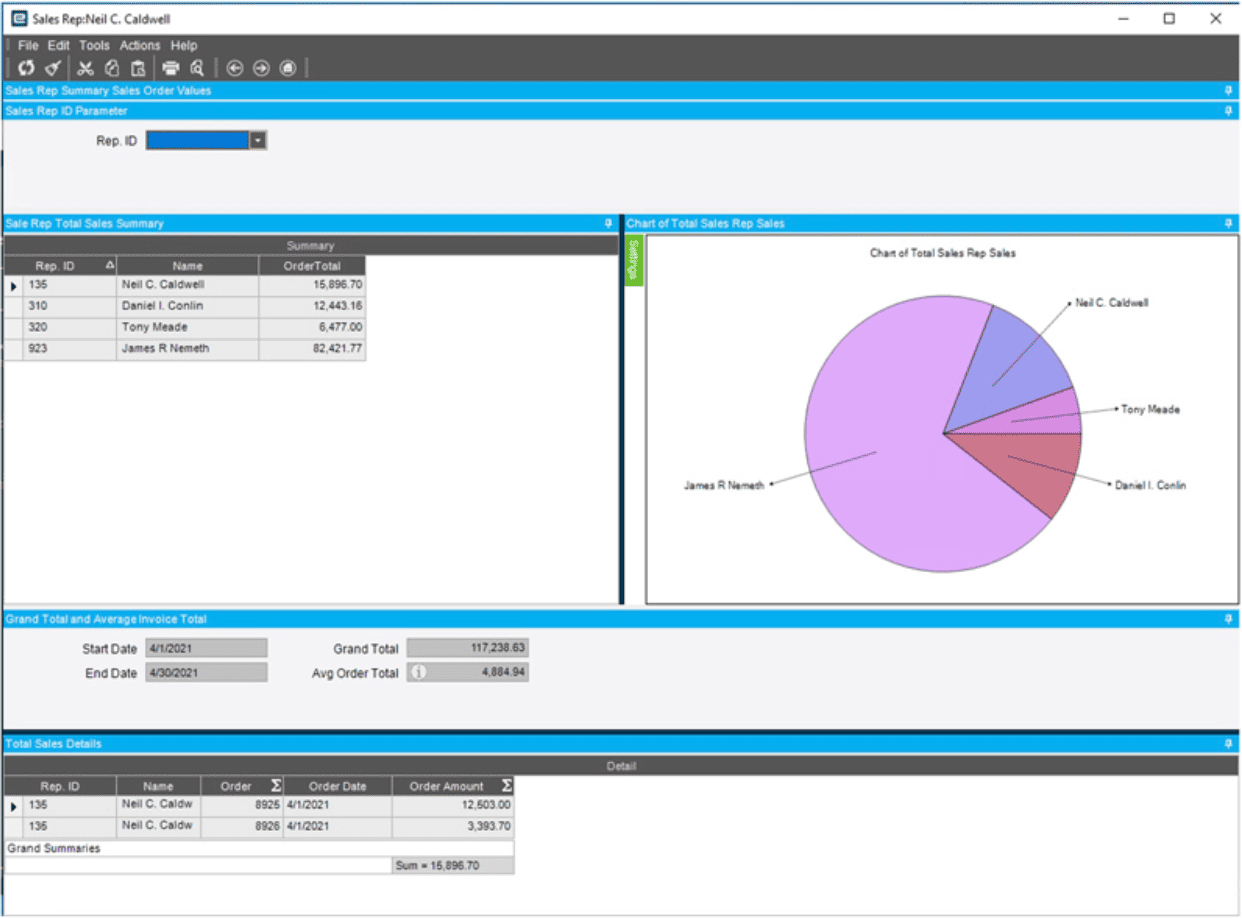Pin the Chart of Total Sales Rep Sales panel
The height and width of the screenshot is (918, 1242).
(x=1228, y=223)
